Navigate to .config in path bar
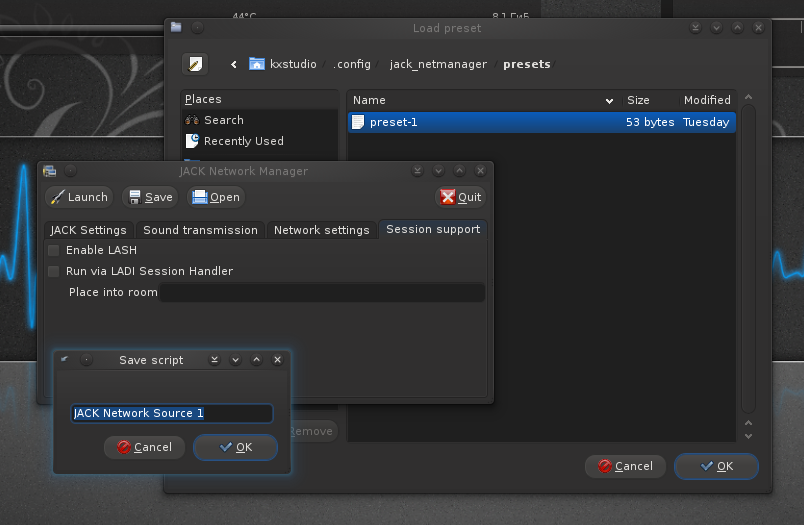Viewport: 804px width, 525px height. click(352, 64)
